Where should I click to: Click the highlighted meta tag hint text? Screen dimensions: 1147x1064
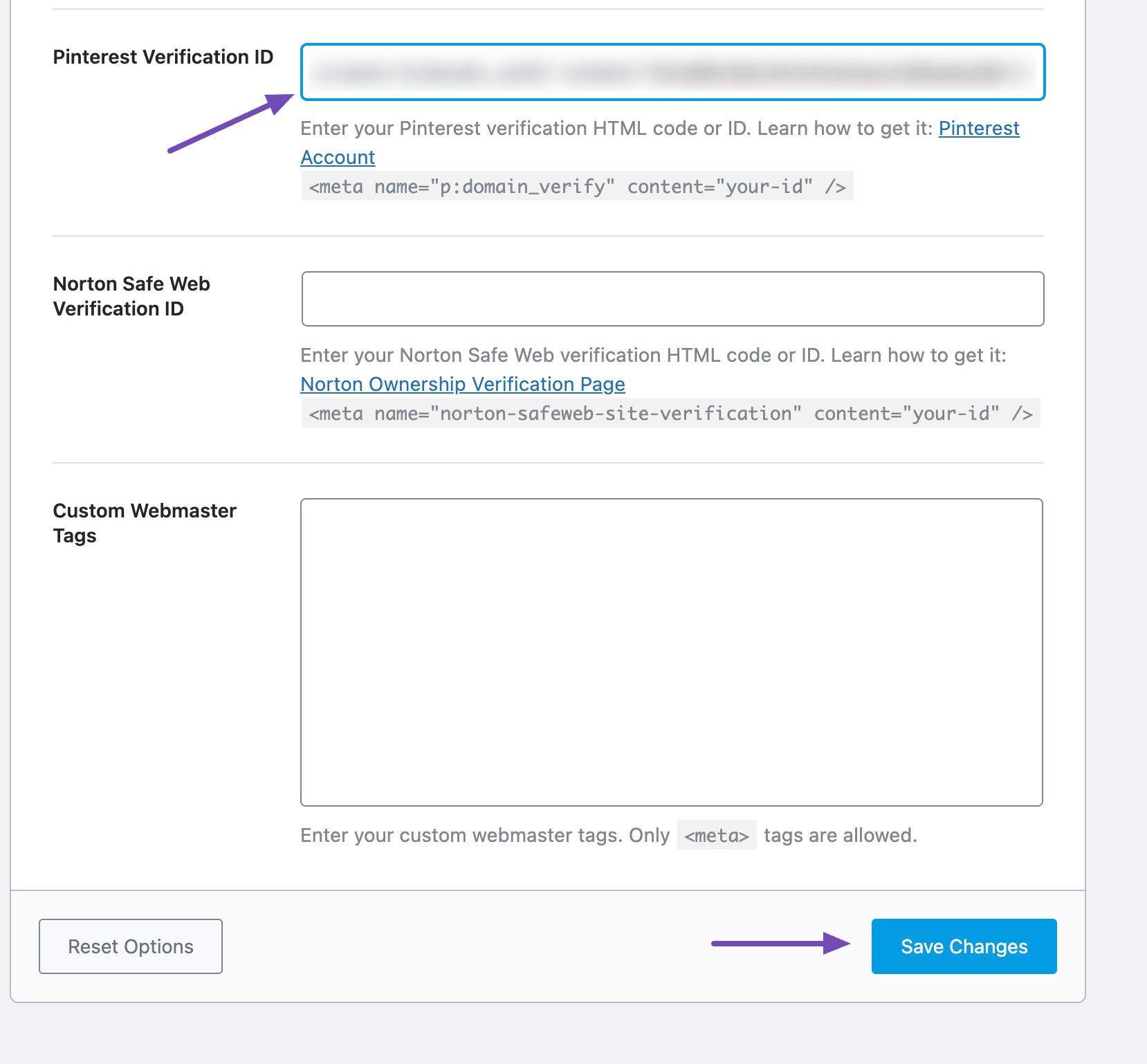pos(717,835)
